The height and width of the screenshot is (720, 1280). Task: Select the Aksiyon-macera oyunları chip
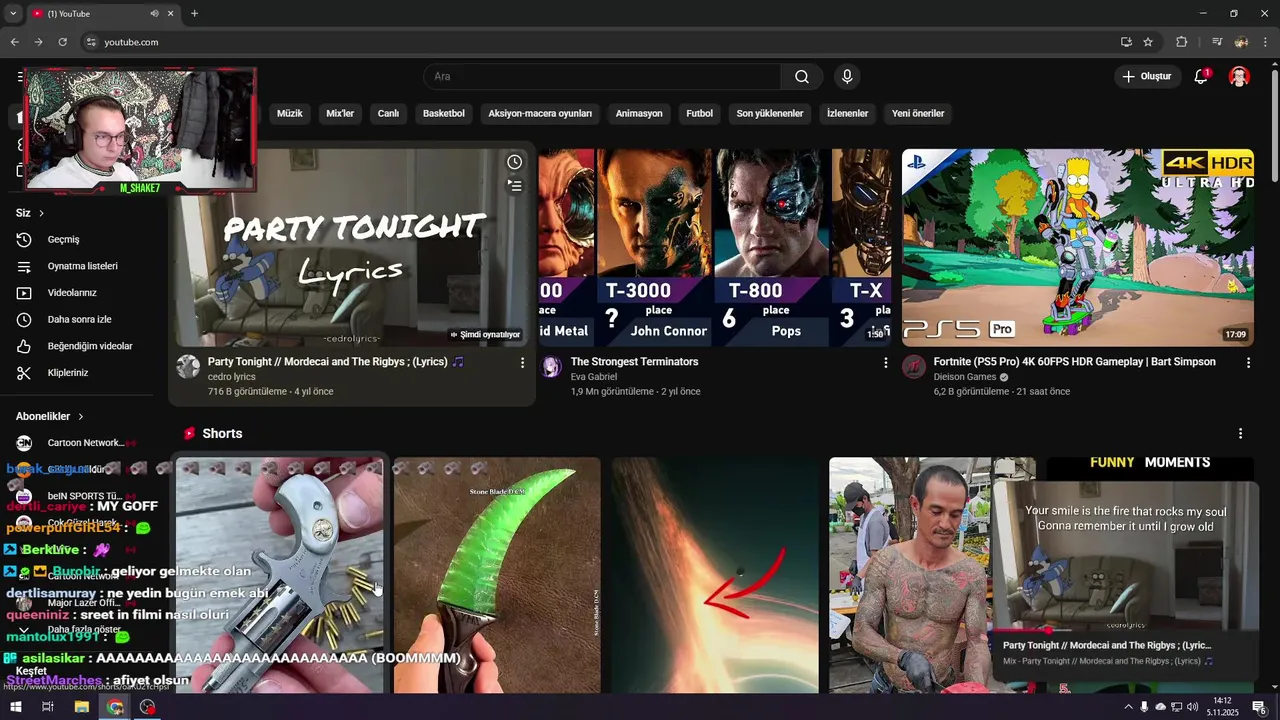coord(540,114)
